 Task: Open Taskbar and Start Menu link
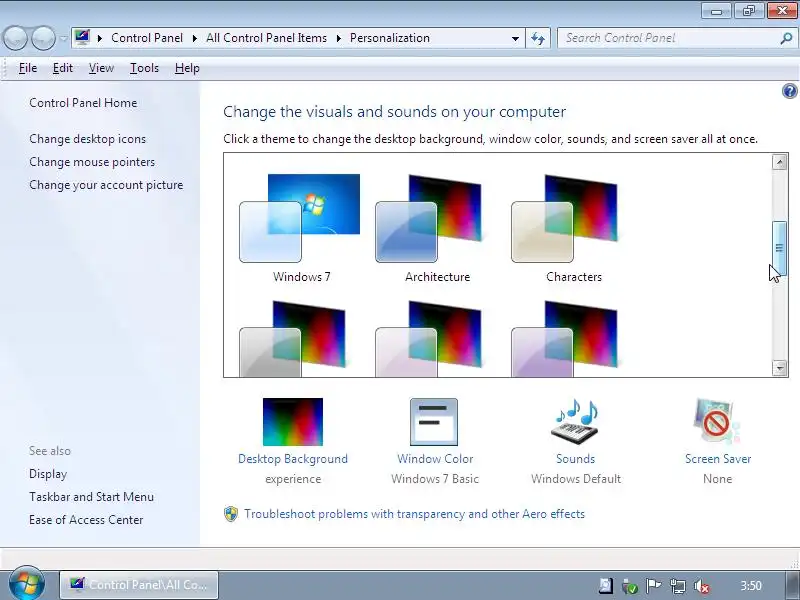click(x=91, y=497)
